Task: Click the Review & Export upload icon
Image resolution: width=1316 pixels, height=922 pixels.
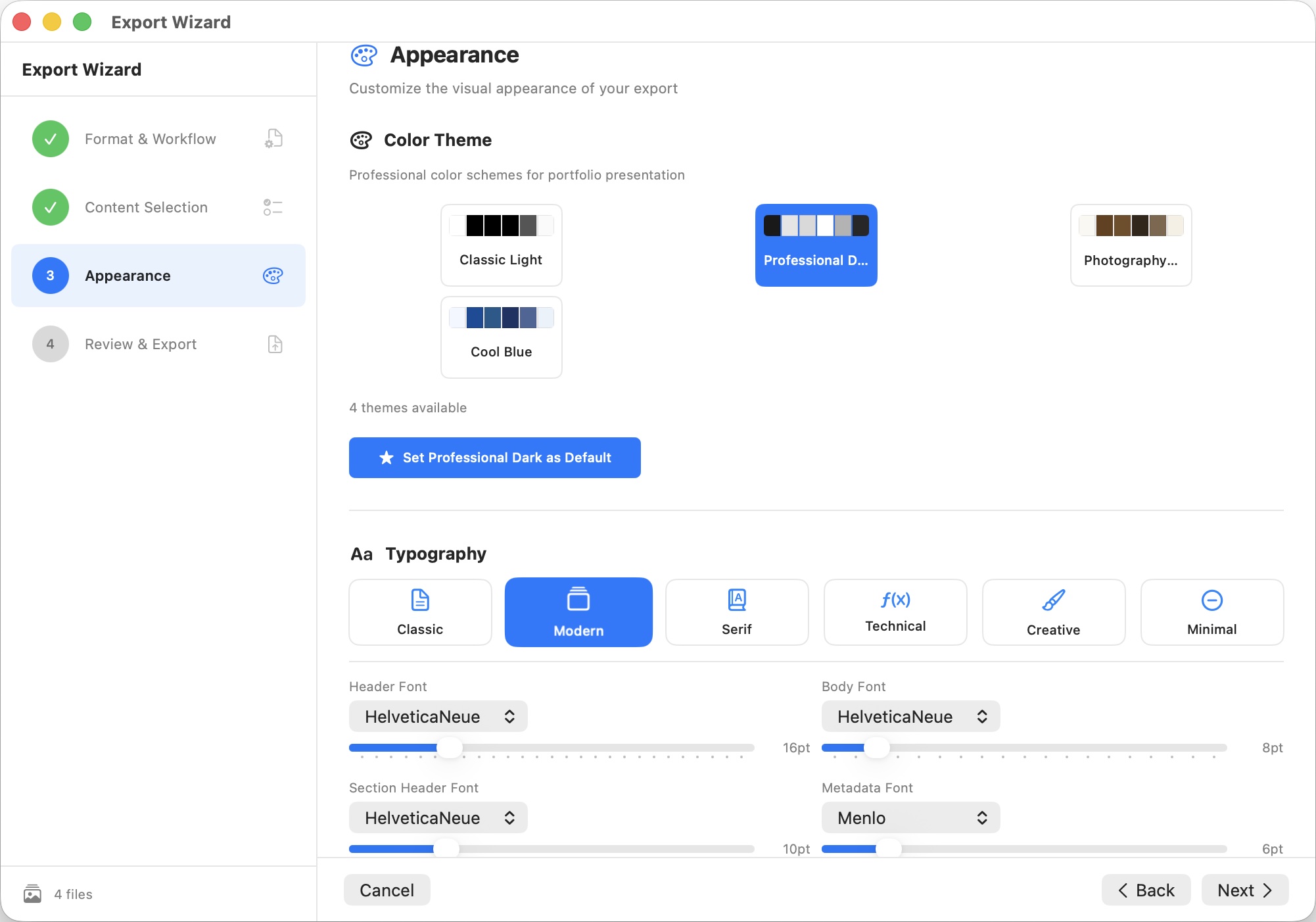Action: (x=275, y=344)
